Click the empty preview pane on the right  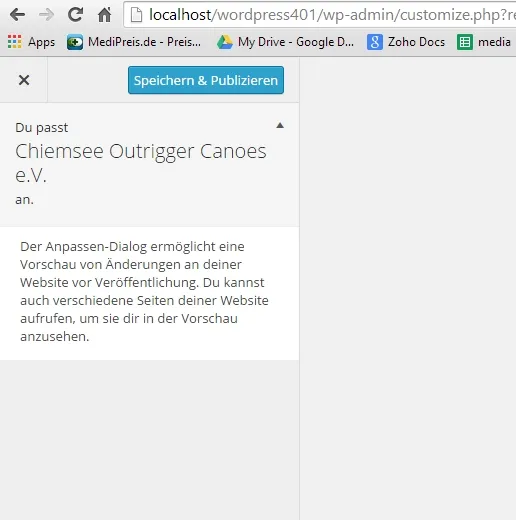(x=408, y=288)
